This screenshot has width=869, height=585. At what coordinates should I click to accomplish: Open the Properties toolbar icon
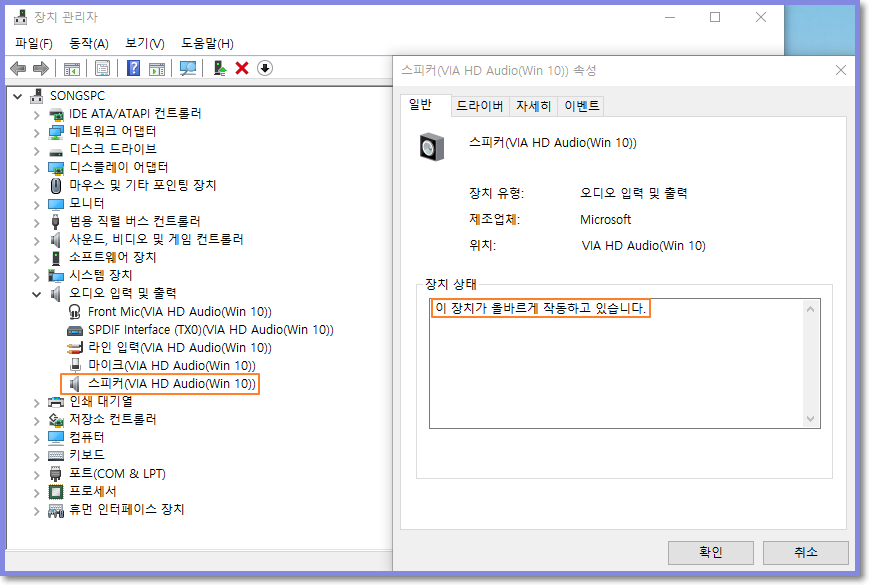tap(102, 69)
